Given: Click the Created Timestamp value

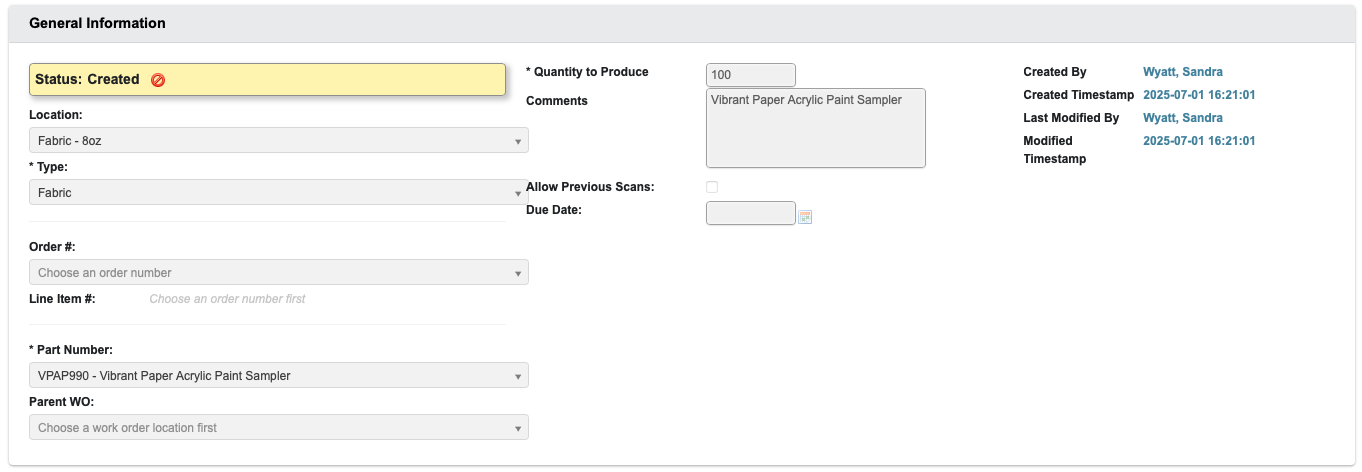Looking at the screenshot, I should point(1198,95).
